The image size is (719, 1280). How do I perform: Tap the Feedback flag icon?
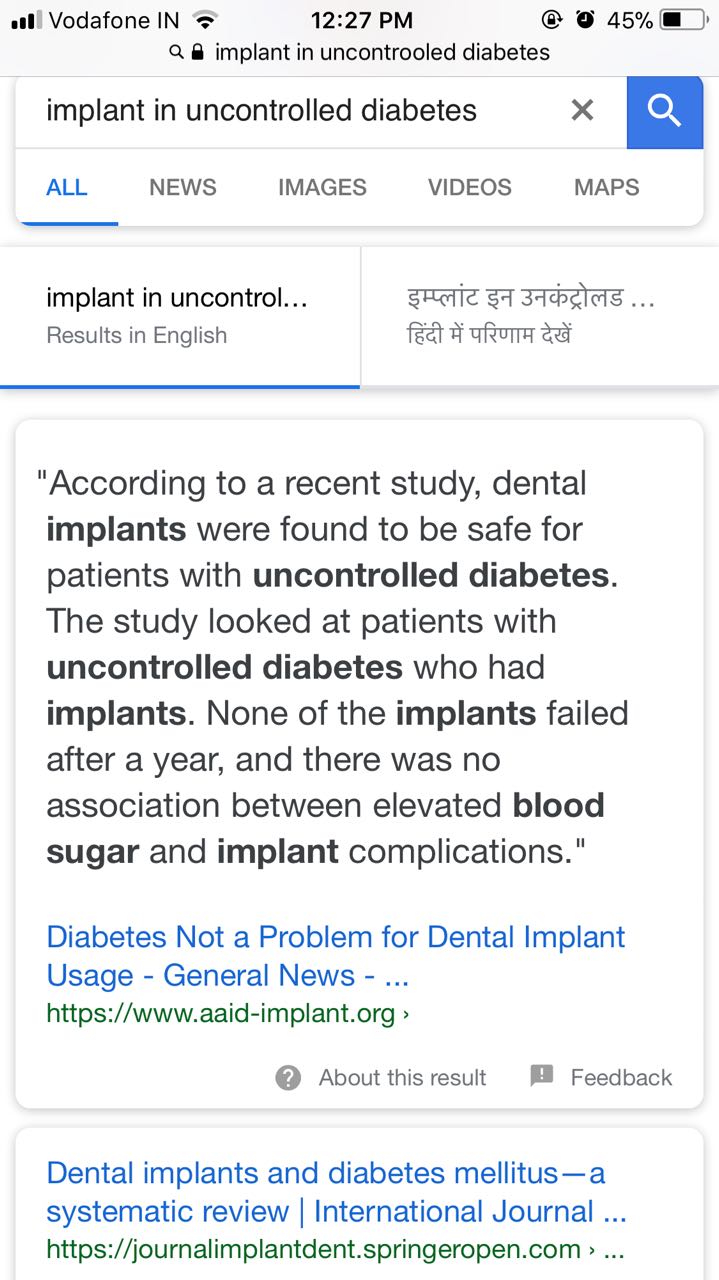point(542,1076)
